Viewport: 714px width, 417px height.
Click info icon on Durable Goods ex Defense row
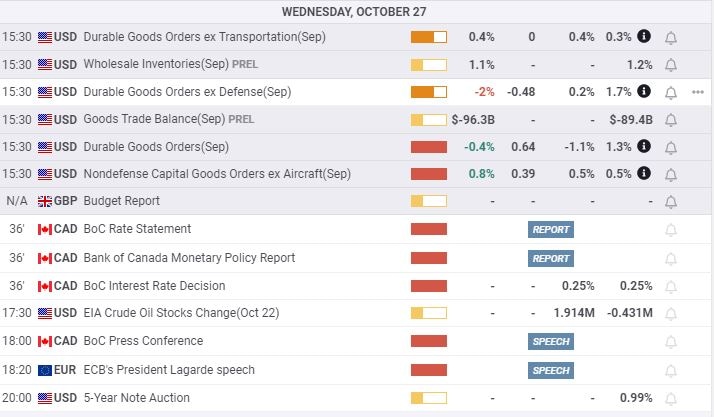click(644, 92)
